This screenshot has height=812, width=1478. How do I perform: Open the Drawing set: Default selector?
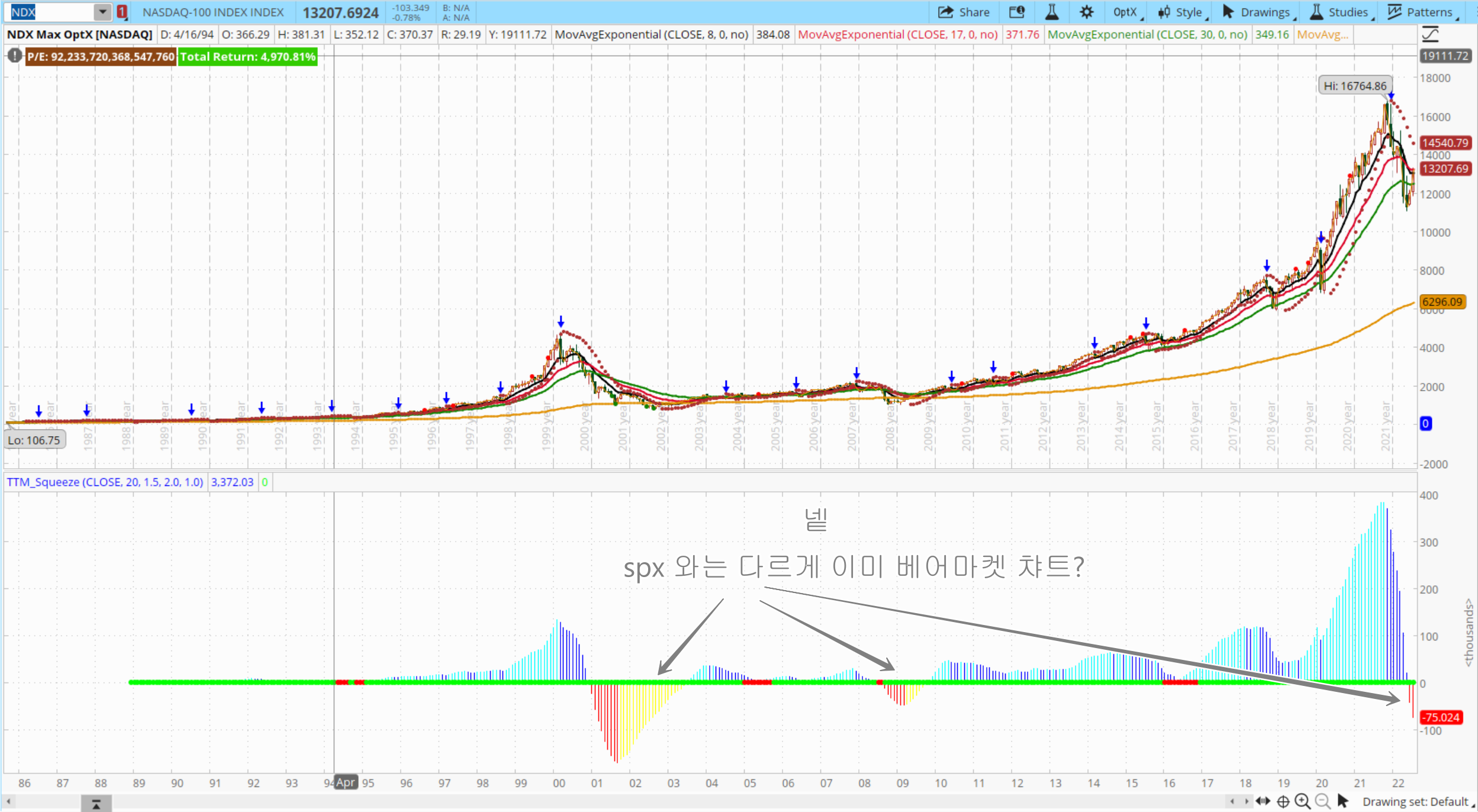click(1417, 802)
